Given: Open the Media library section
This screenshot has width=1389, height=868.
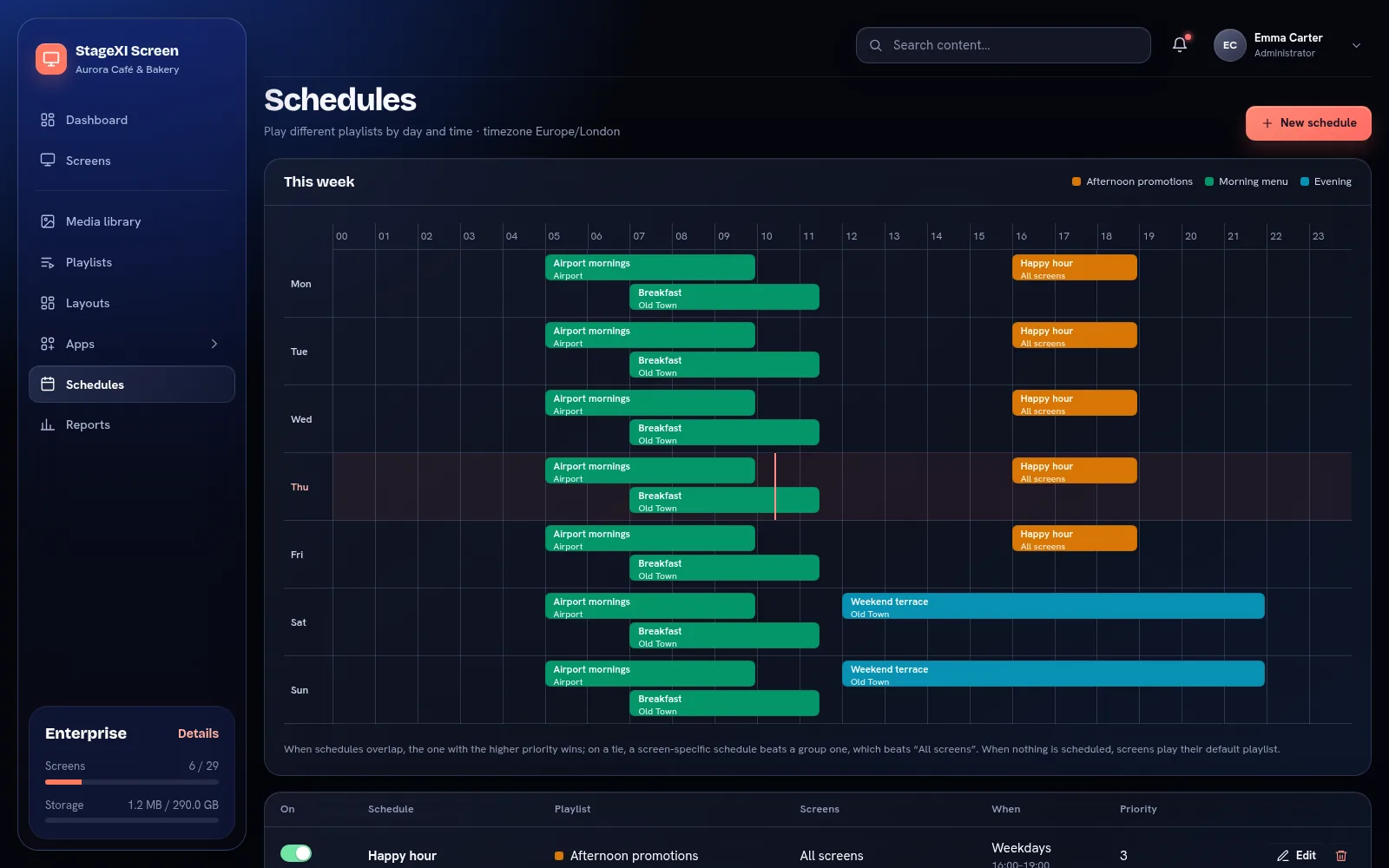Looking at the screenshot, I should coord(132,221).
